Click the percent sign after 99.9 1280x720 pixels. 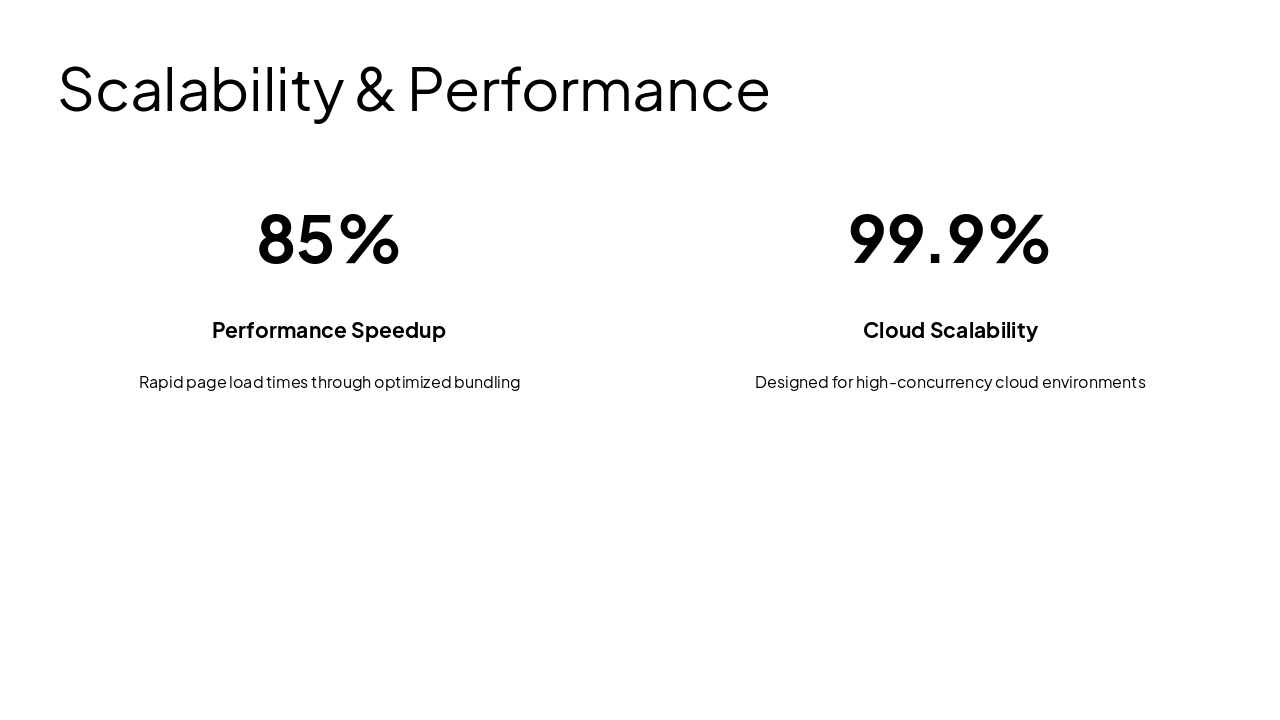click(1020, 240)
